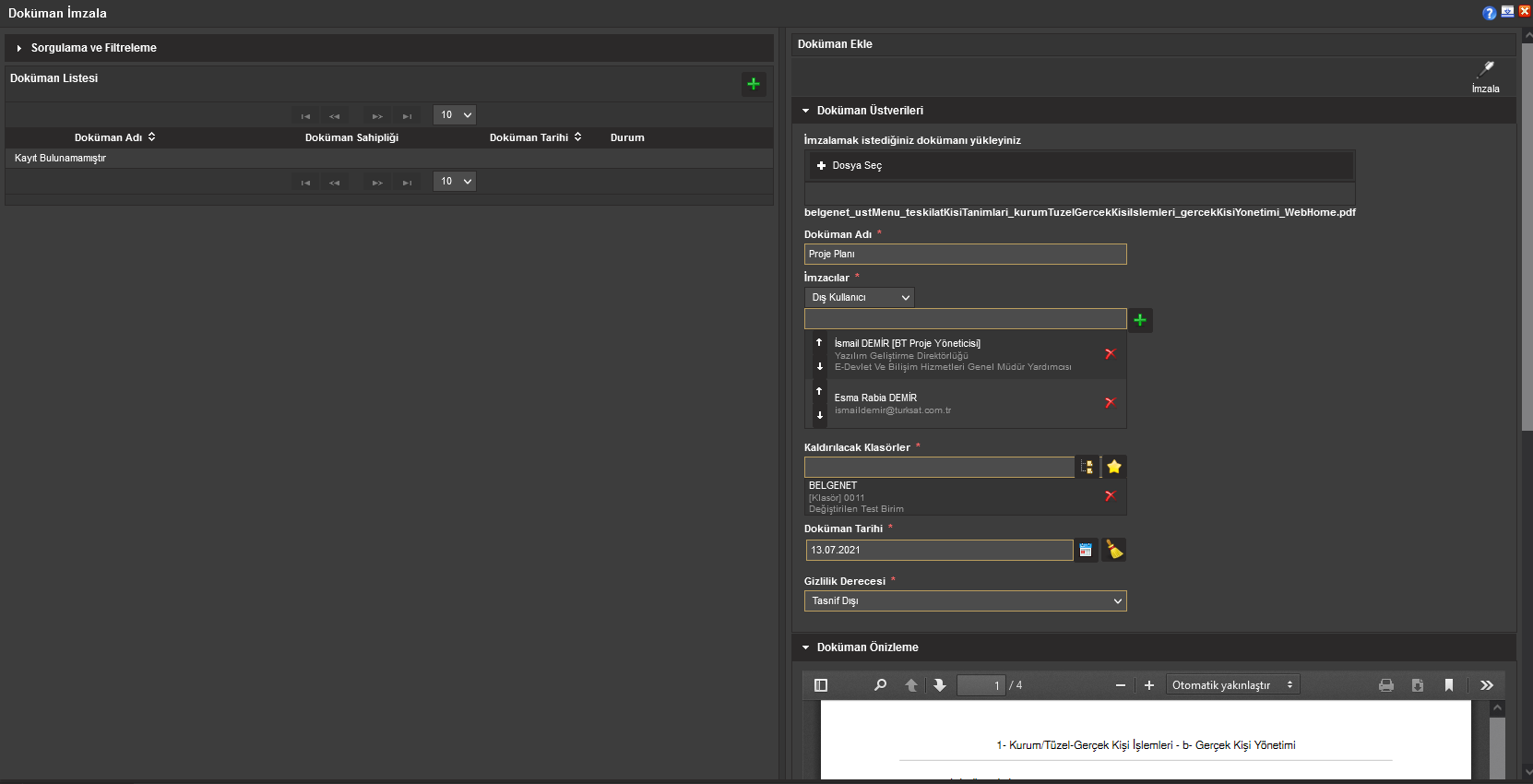This screenshot has width=1533, height=784.
Task: Expand Sorgulama ve Filtreleme panel
Action: click(x=93, y=48)
